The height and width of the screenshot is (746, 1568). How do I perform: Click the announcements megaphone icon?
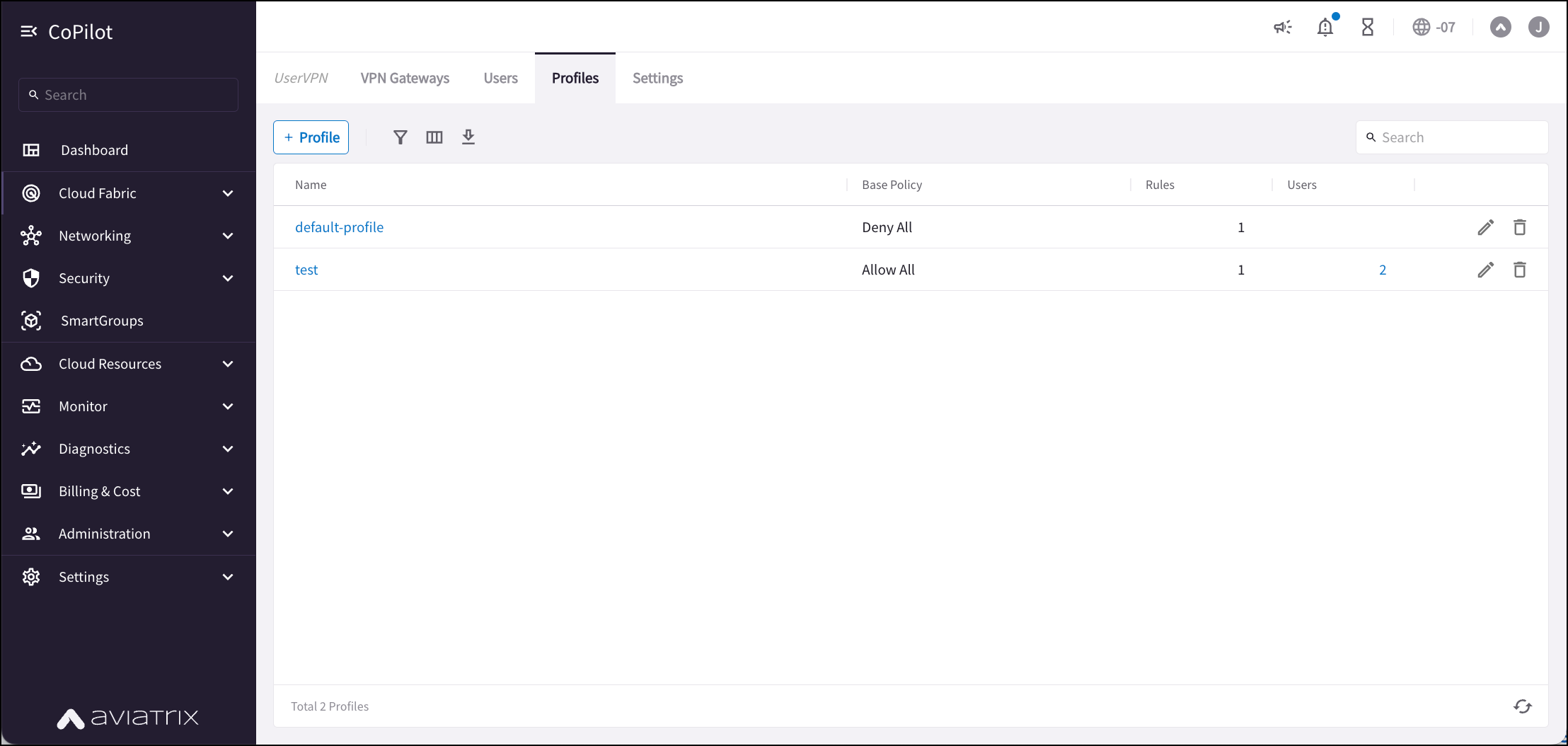pyautogui.click(x=1282, y=27)
